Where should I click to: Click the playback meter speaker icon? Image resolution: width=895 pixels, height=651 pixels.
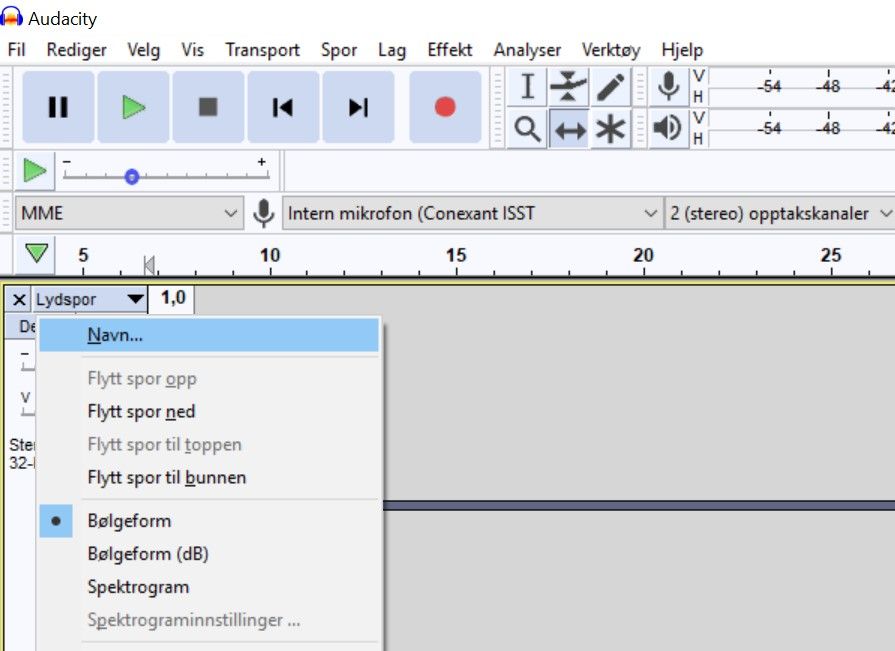667,128
